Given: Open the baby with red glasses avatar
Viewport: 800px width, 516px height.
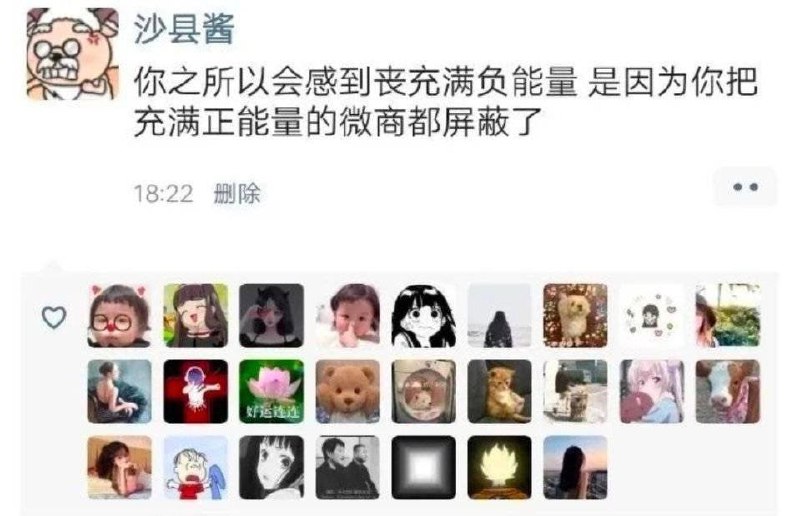Looking at the screenshot, I should pos(119,316).
